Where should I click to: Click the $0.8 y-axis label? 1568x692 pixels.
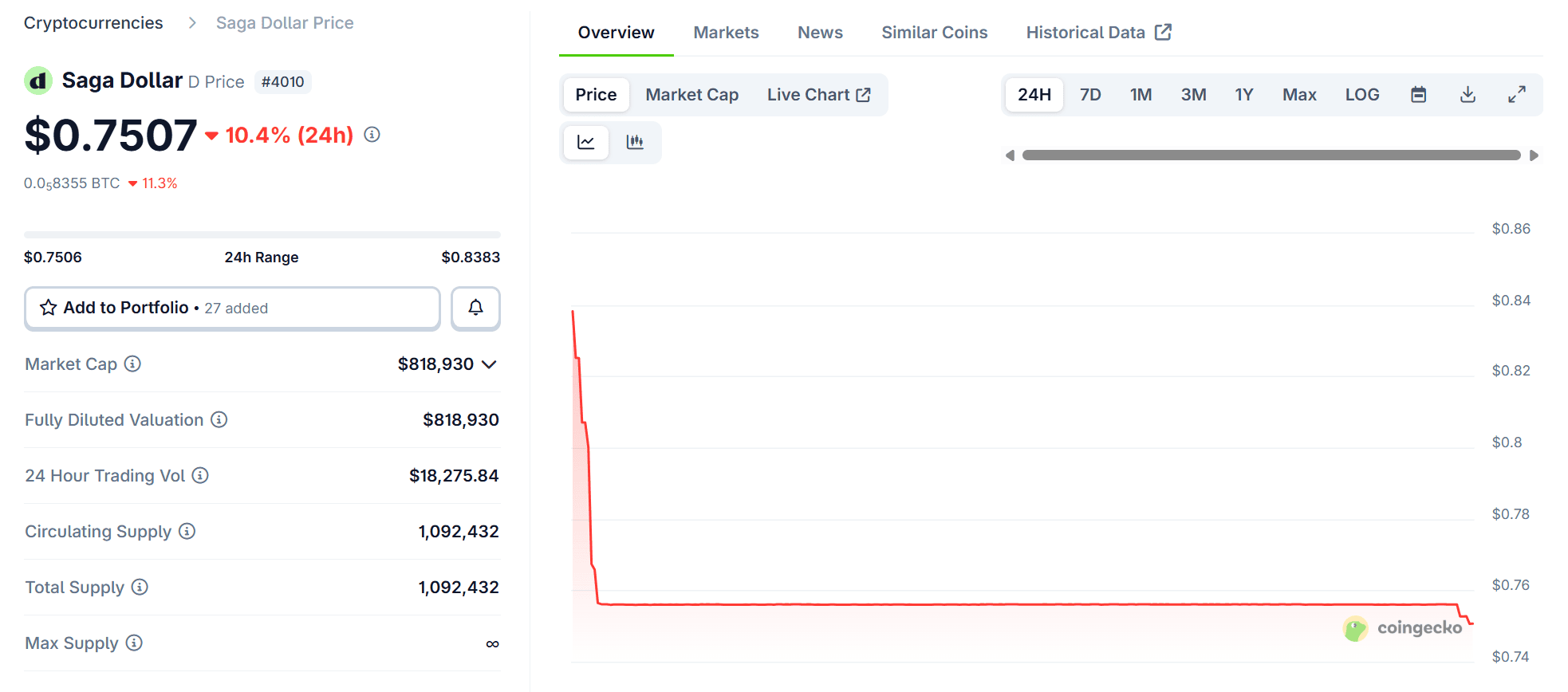pos(1507,442)
